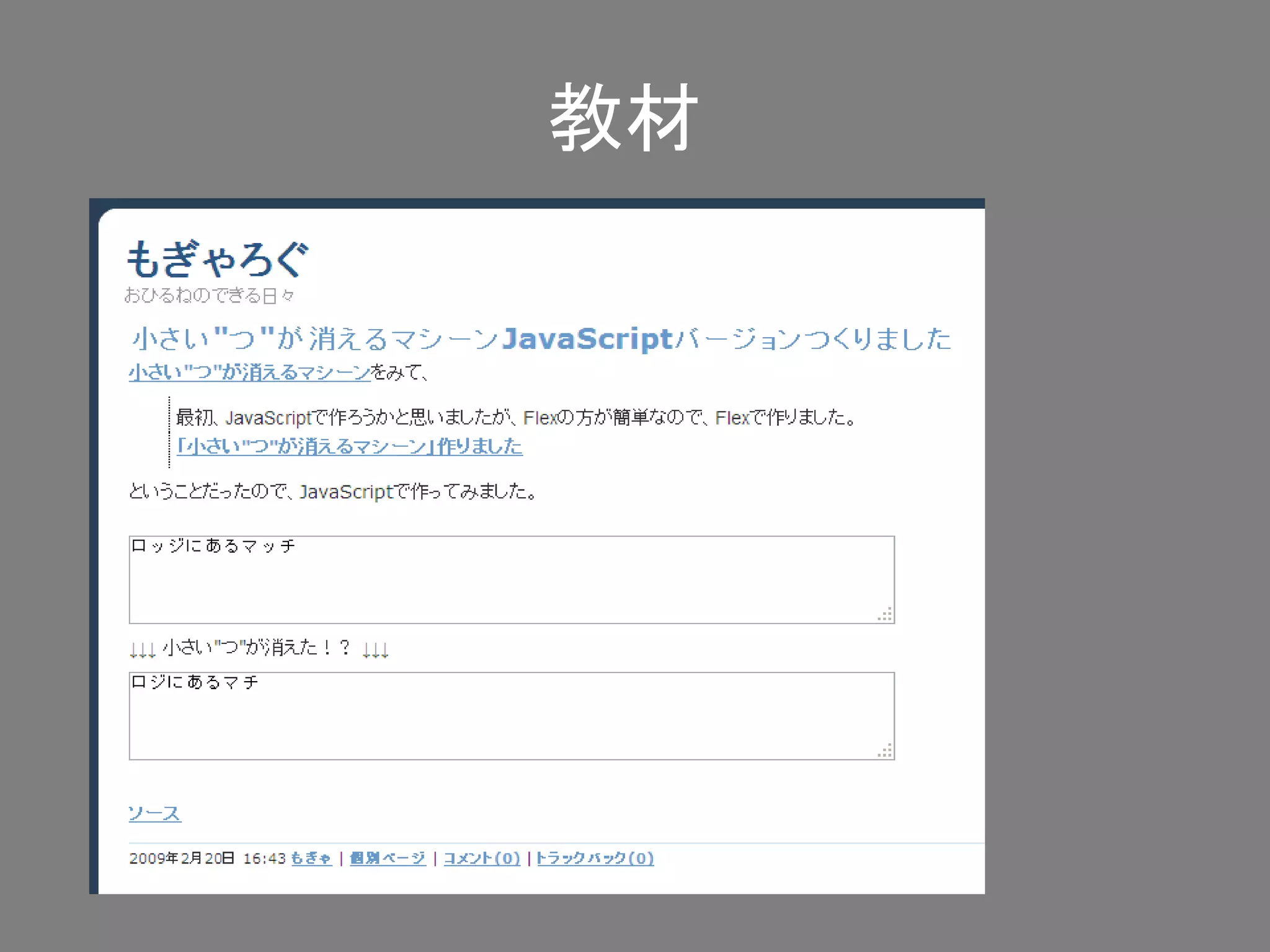Open the コメント(0) link
The width and height of the screenshot is (1270, 952).
pos(482,858)
